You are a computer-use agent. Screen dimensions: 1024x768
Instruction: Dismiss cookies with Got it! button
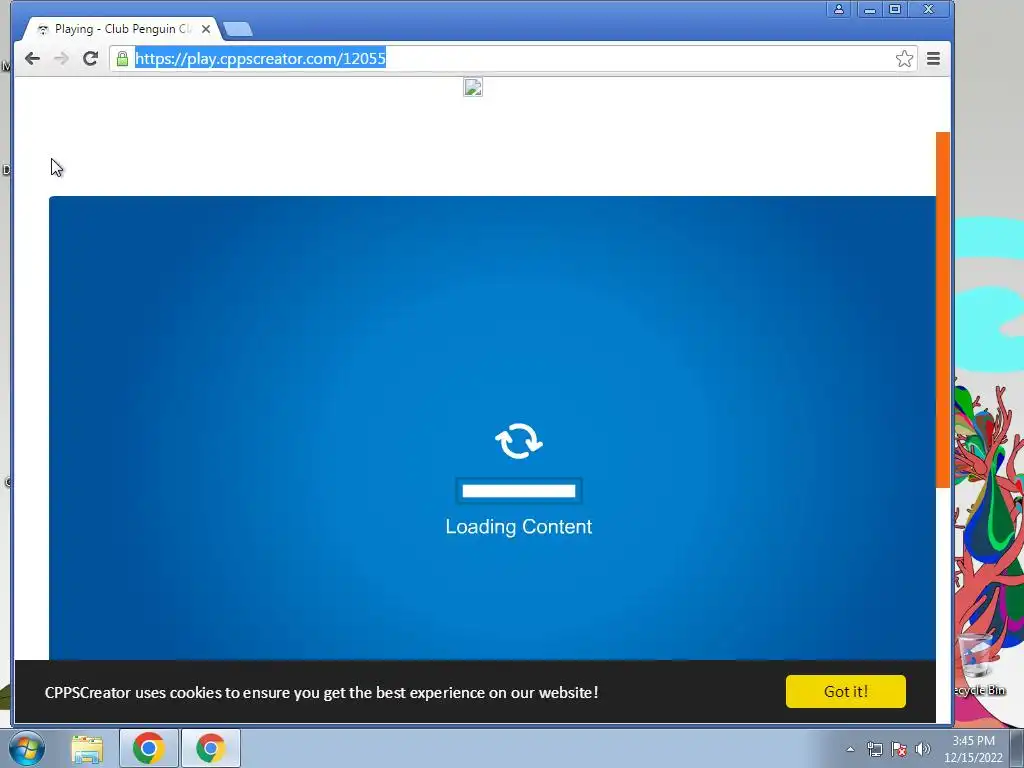(x=846, y=692)
